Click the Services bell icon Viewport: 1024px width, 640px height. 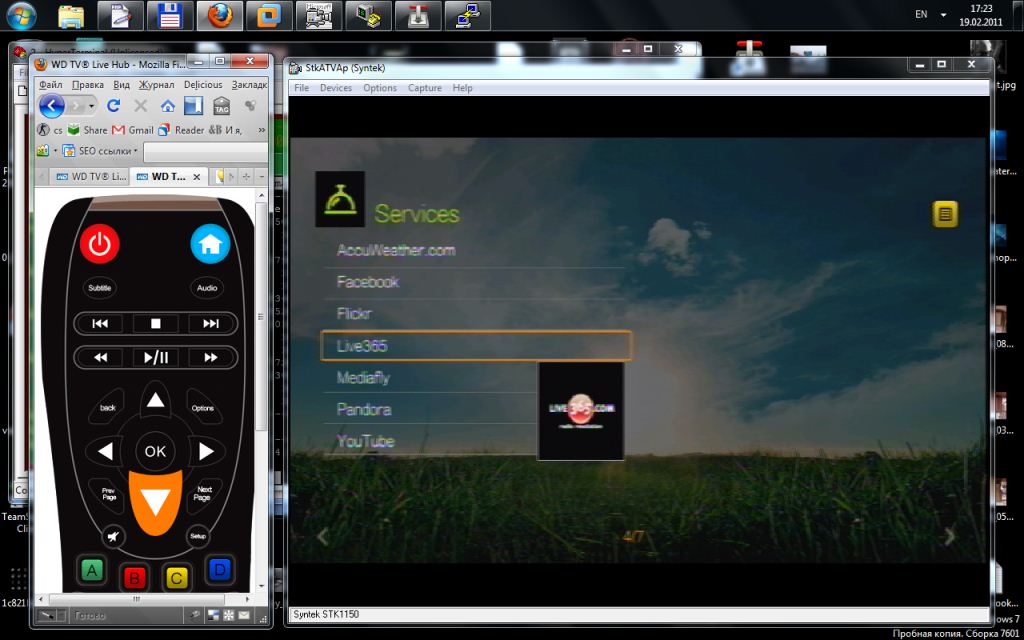pos(340,199)
